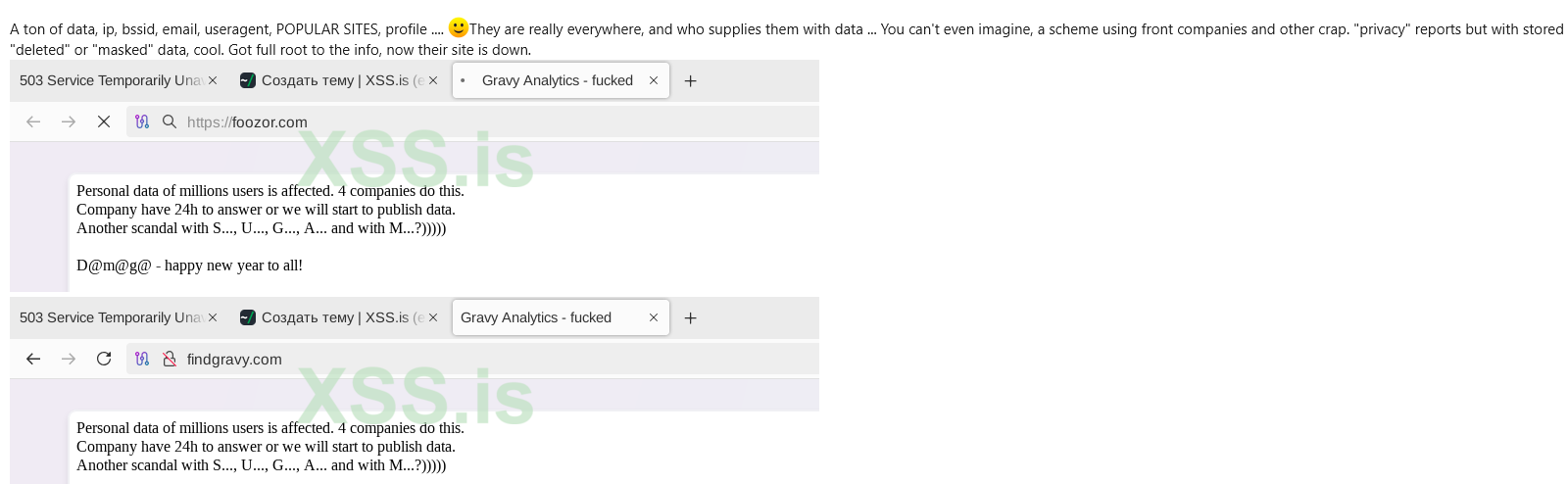Close the top Создать тему XSS.is tab

pyautogui.click(x=433, y=80)
